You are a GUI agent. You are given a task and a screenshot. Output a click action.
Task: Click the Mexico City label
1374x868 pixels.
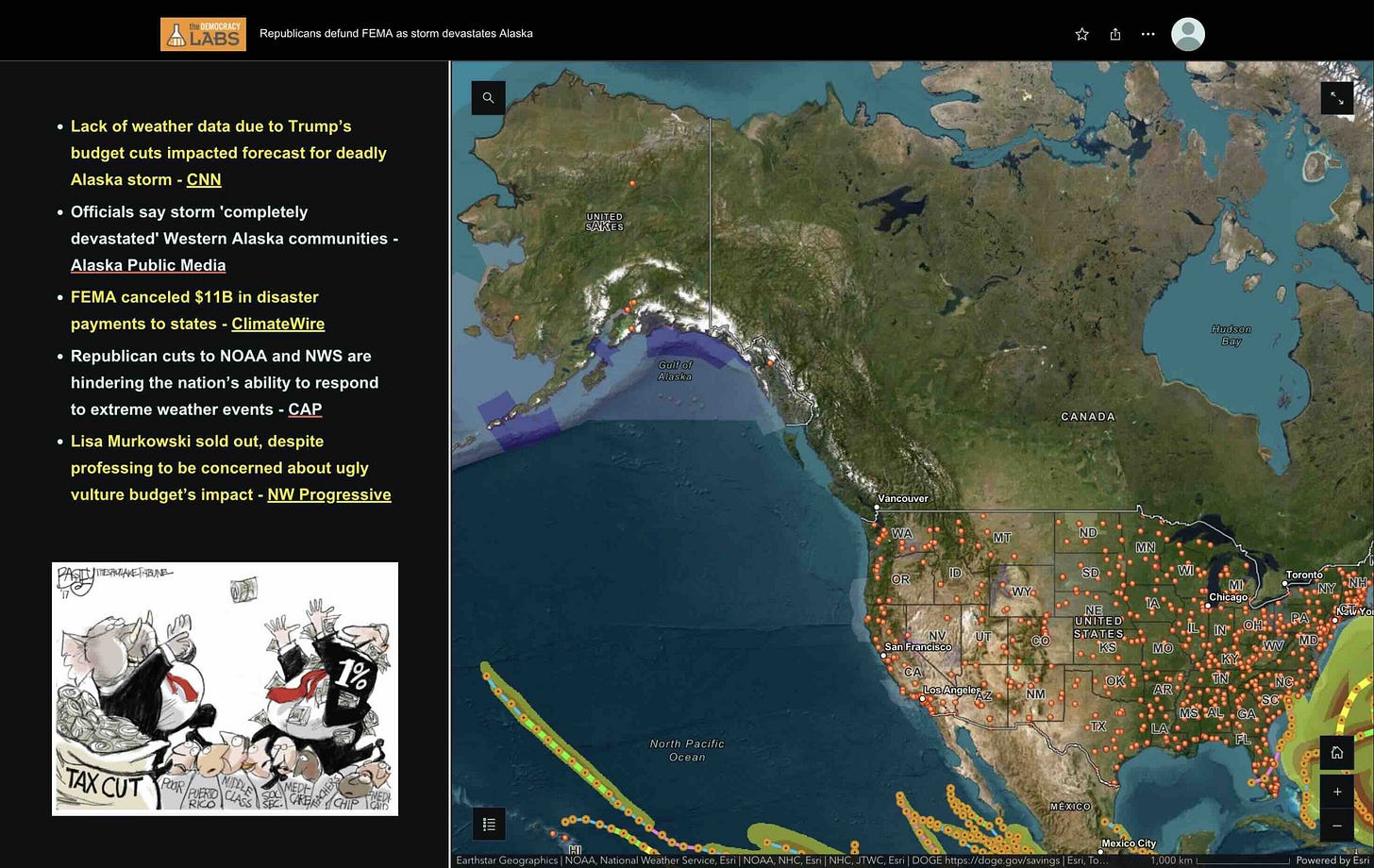point(1128,843)
